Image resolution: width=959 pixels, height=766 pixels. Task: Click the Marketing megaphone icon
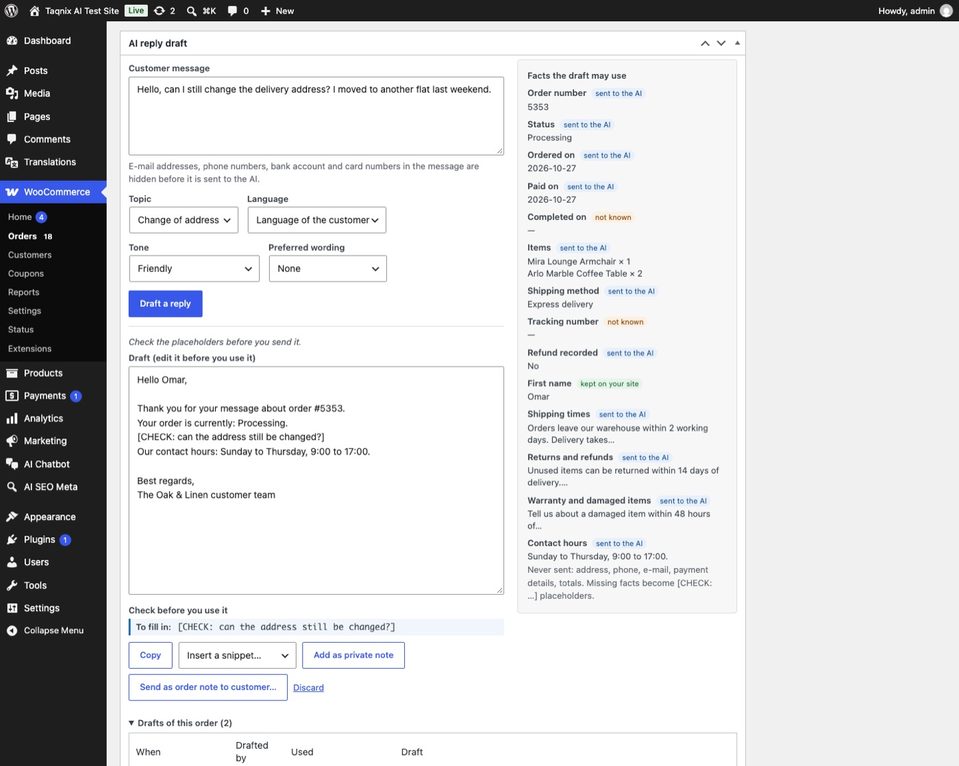coord(12,441)
